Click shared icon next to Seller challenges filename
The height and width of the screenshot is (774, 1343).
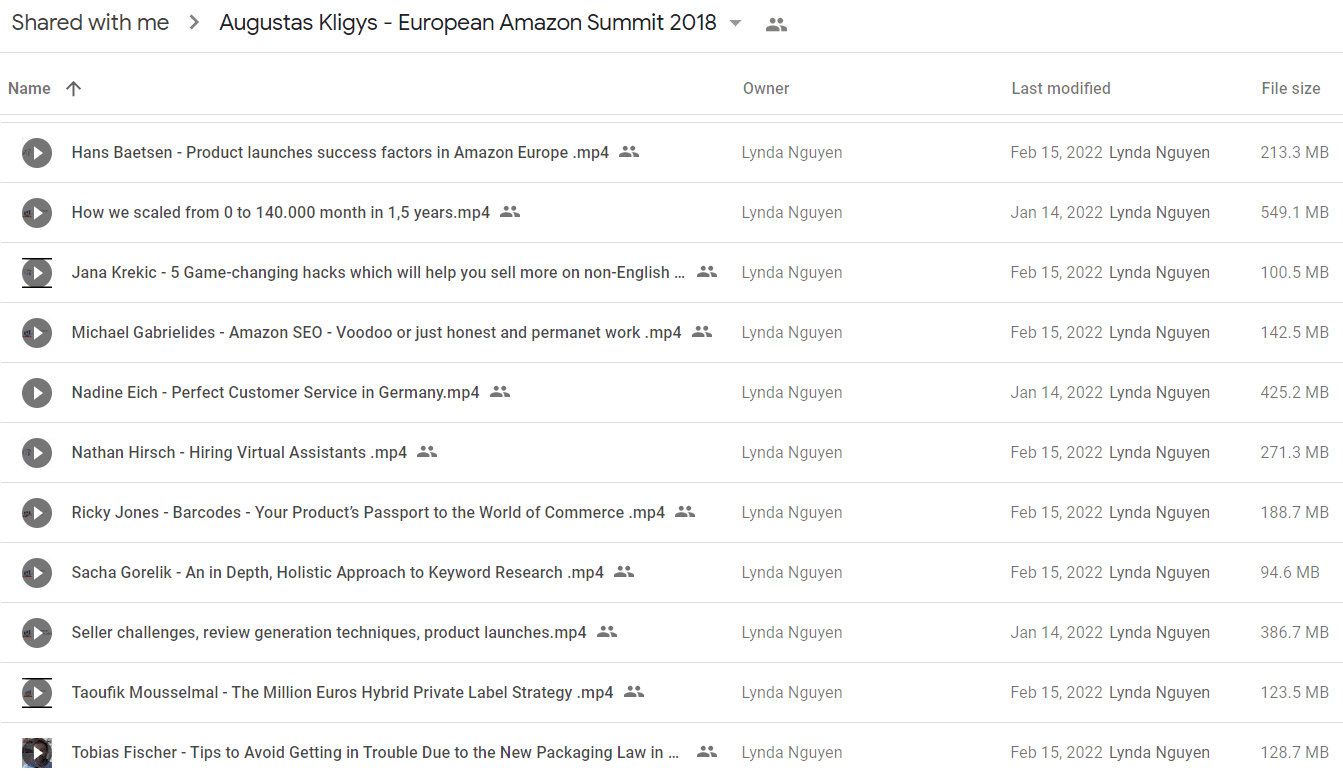(607, 632)
